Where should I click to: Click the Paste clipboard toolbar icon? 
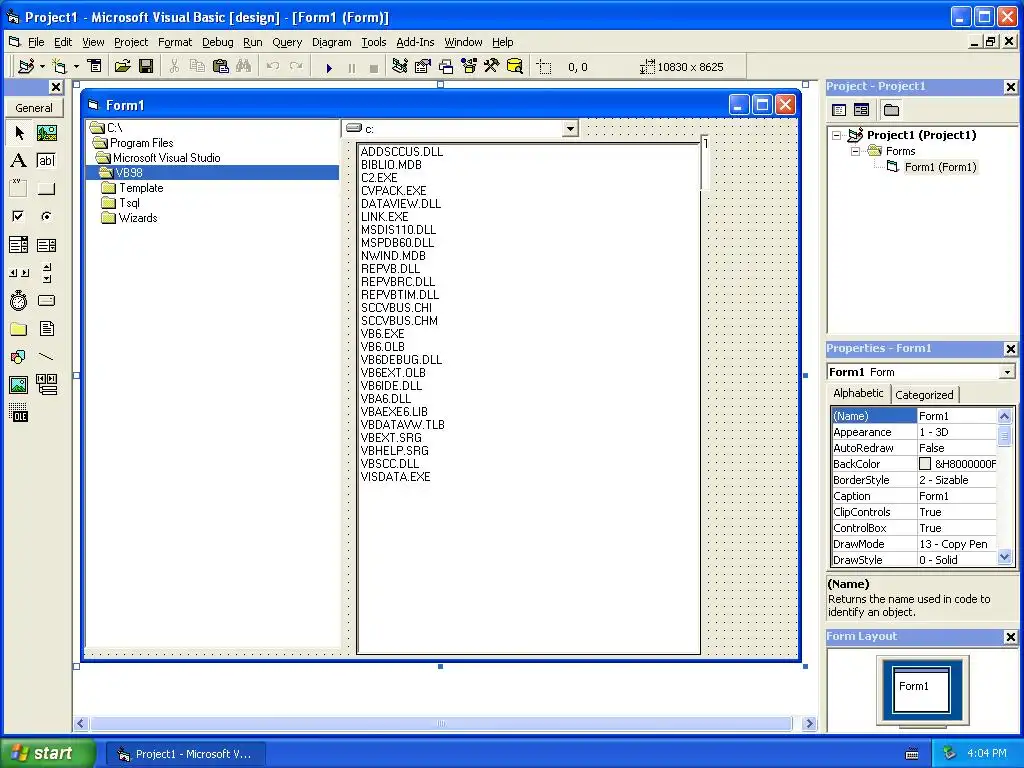pos(221,66)
